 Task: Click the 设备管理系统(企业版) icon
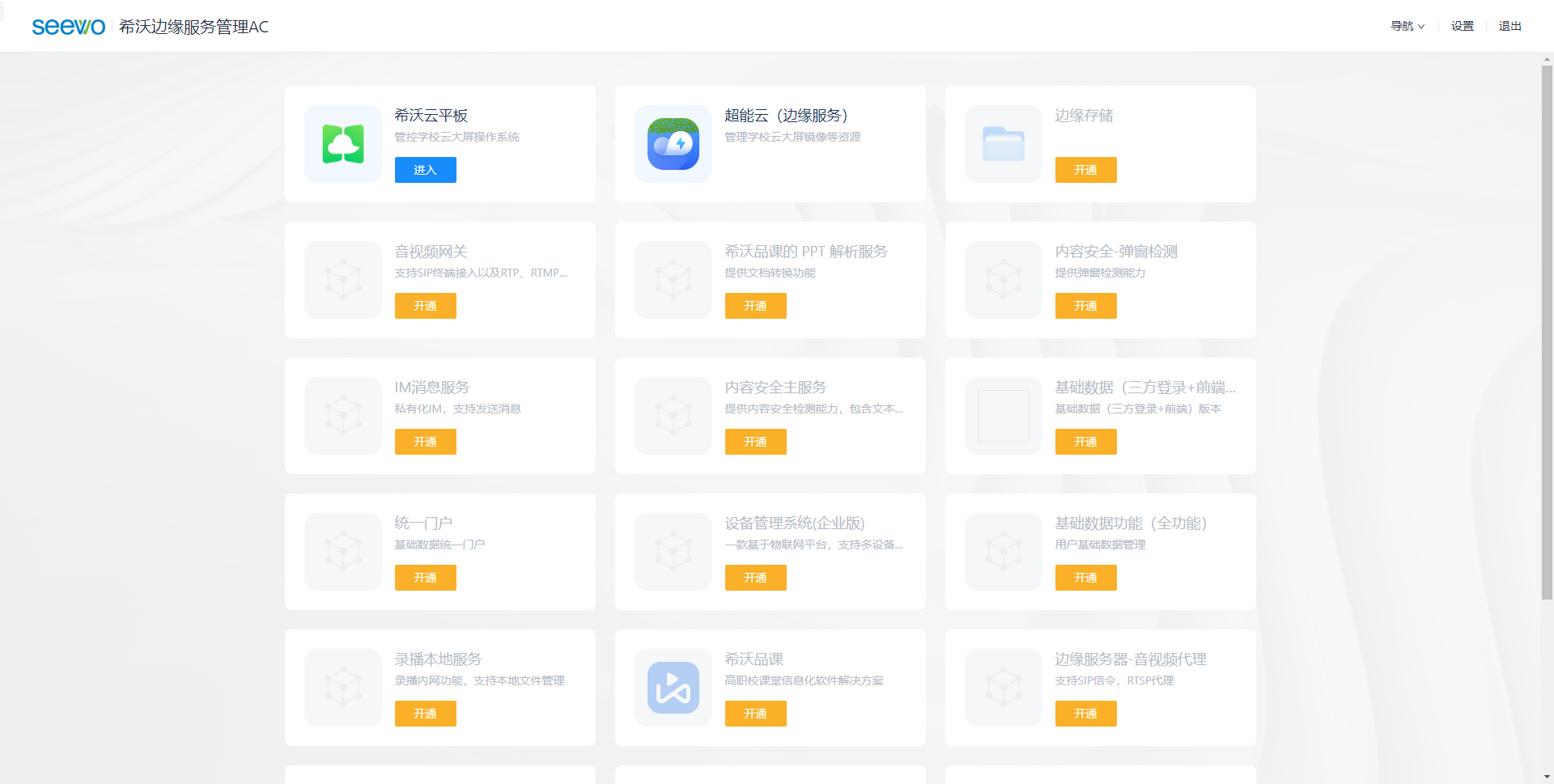[673, 552]
